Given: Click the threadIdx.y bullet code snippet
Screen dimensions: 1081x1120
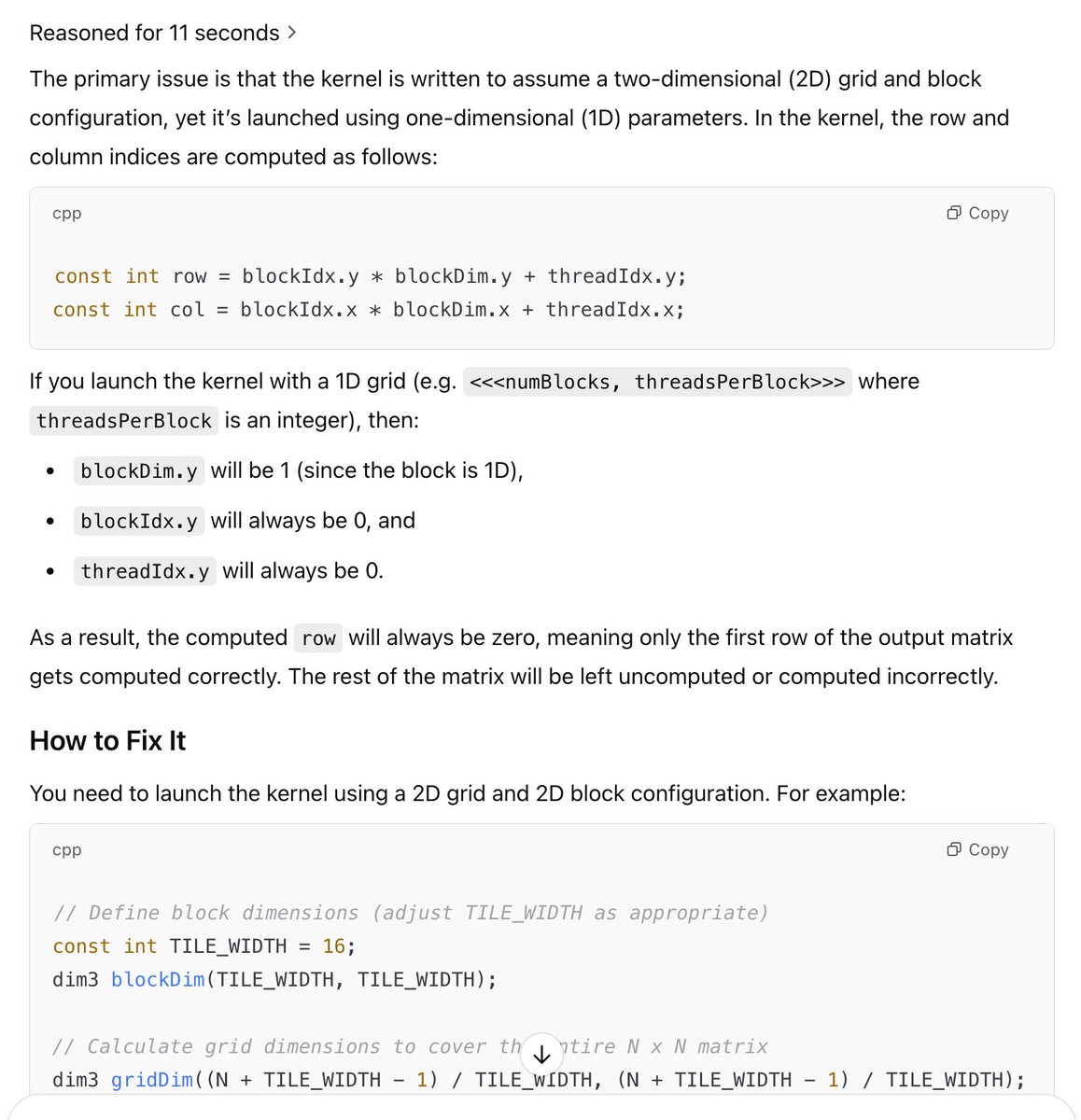Looking at the screenshot, I should [x=145, y=571].
